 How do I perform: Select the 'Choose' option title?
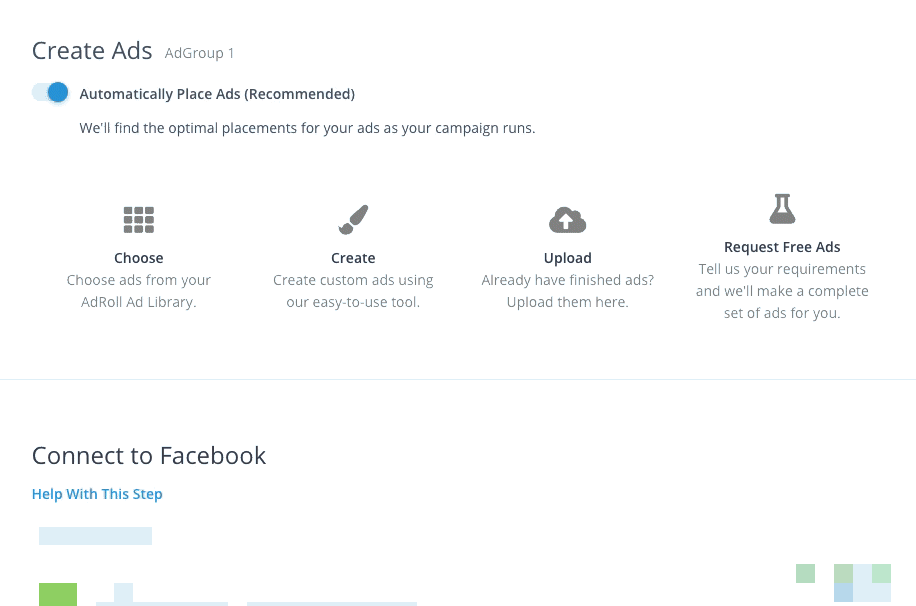coord(139,258)
